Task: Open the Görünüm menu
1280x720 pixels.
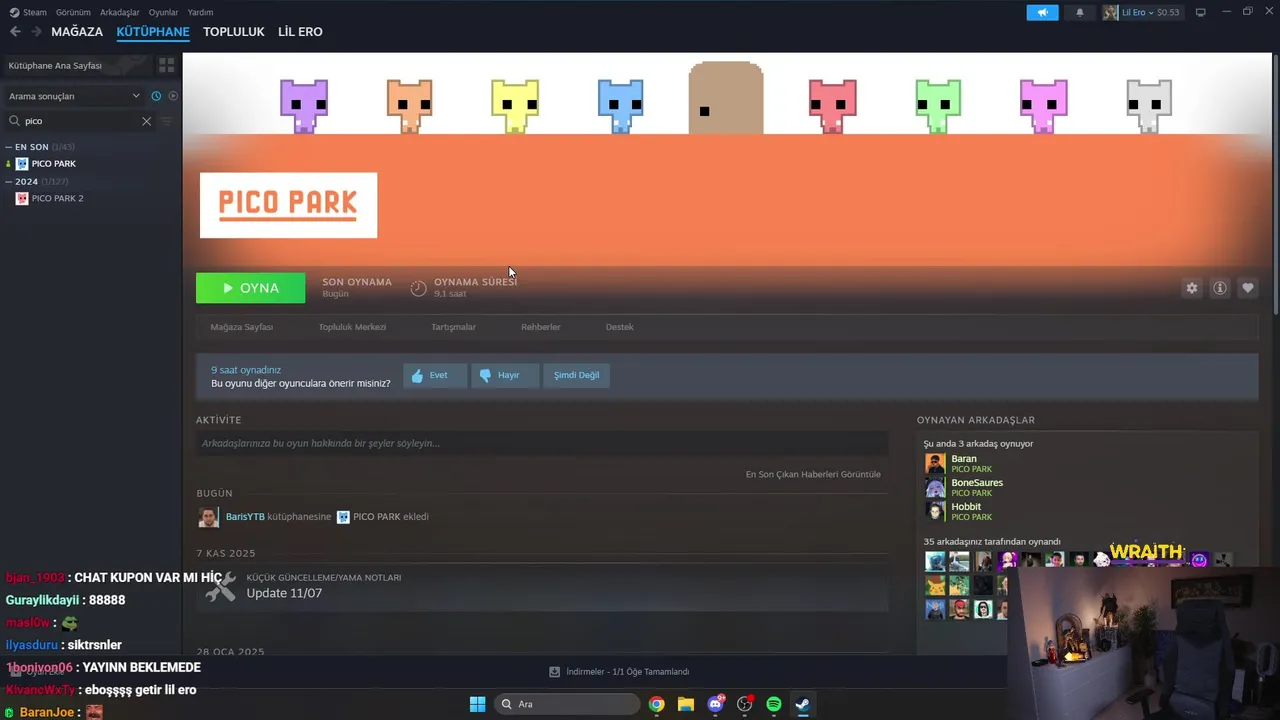Action: coord(73,12)
